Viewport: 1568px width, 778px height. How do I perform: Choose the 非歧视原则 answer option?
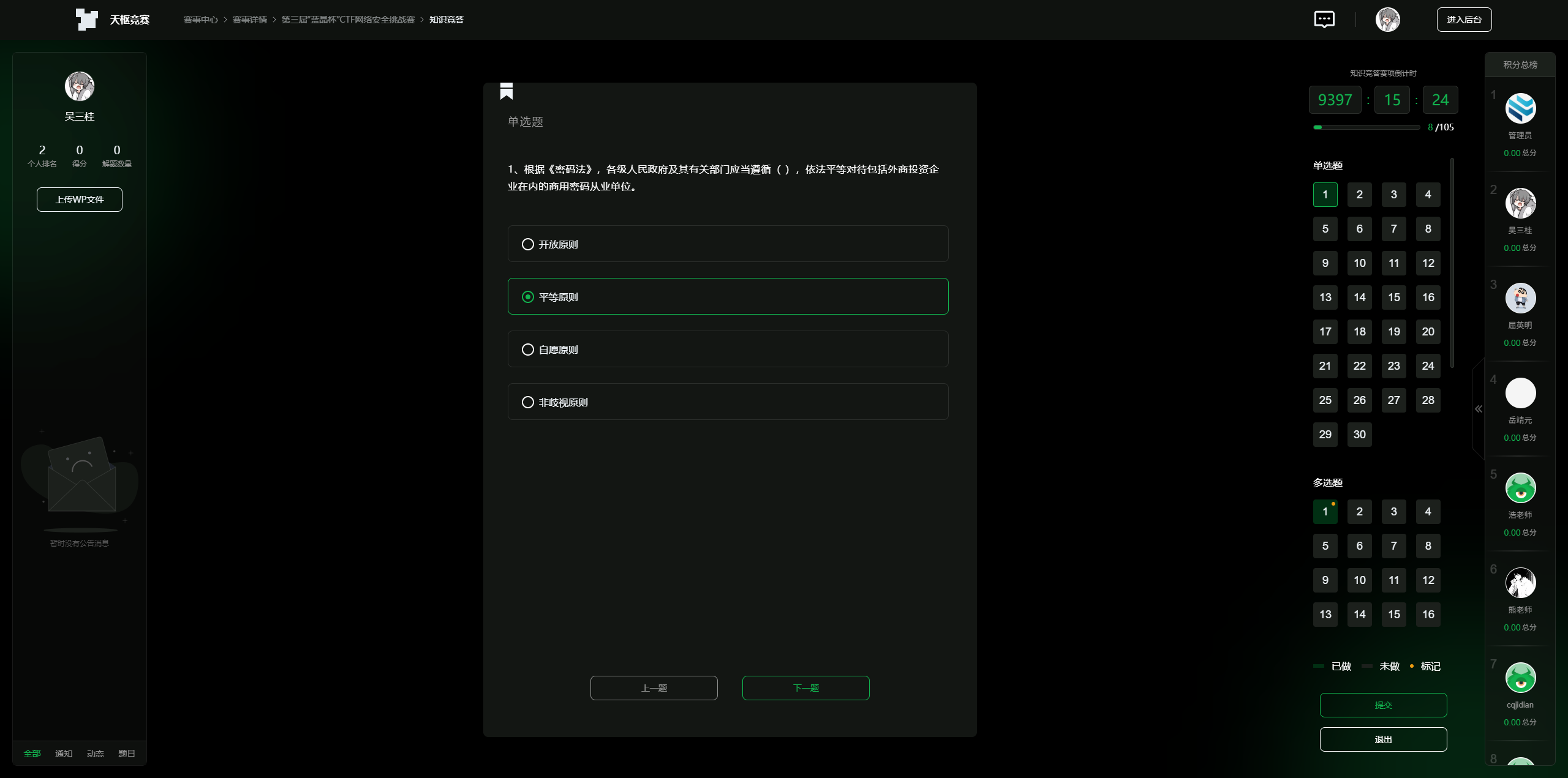pos(527,402)
